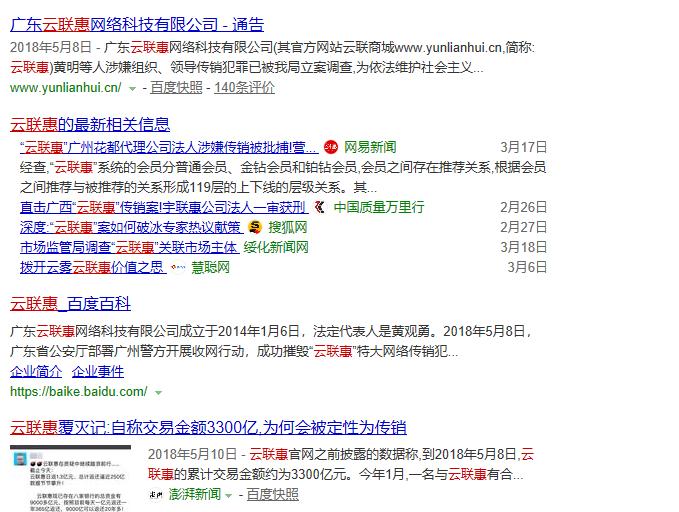The height and width of the screenshot is (512, 679).
Task: Open 云联惠的最新相关信息 heading link
Action: pos(90,124)
